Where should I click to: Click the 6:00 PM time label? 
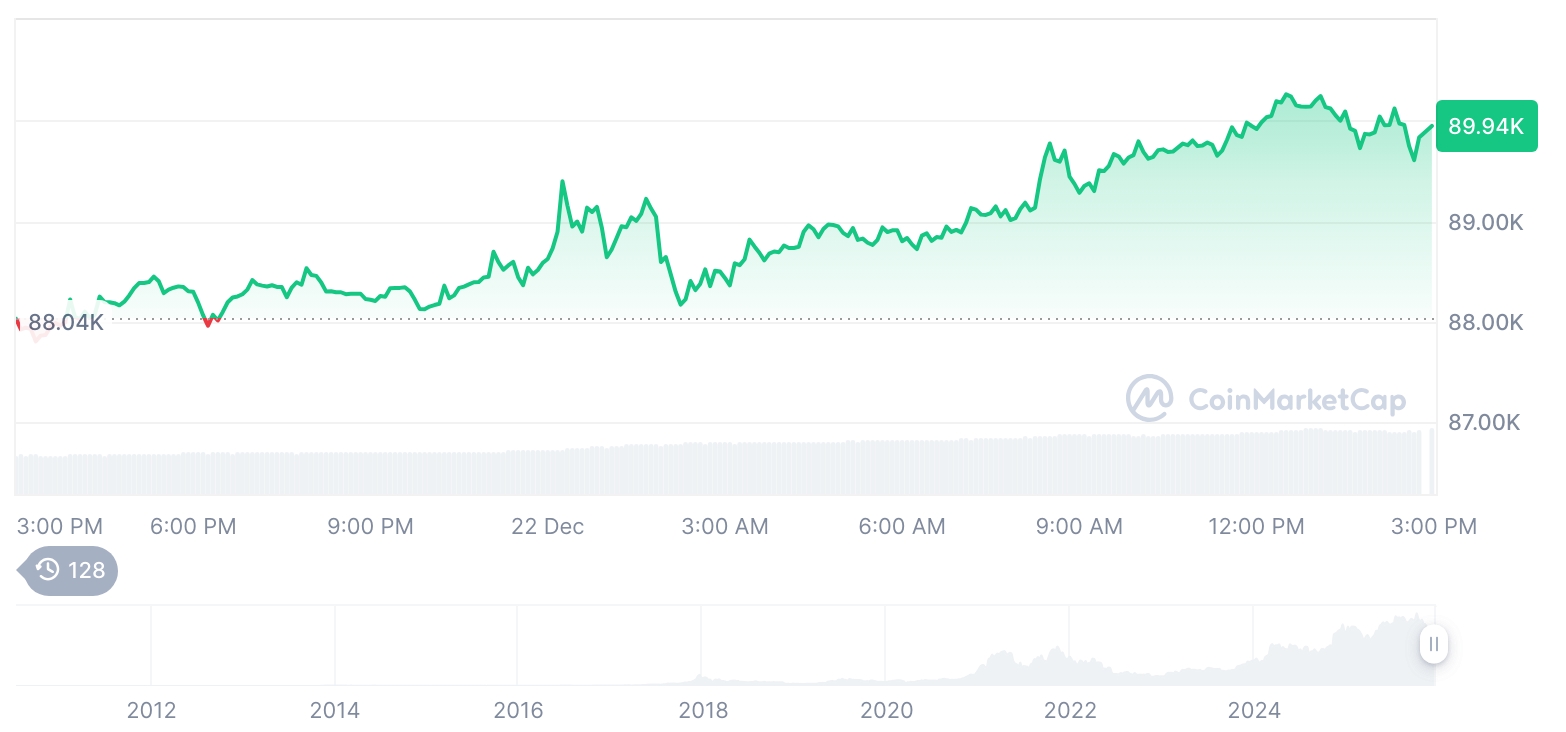point(193,526)
